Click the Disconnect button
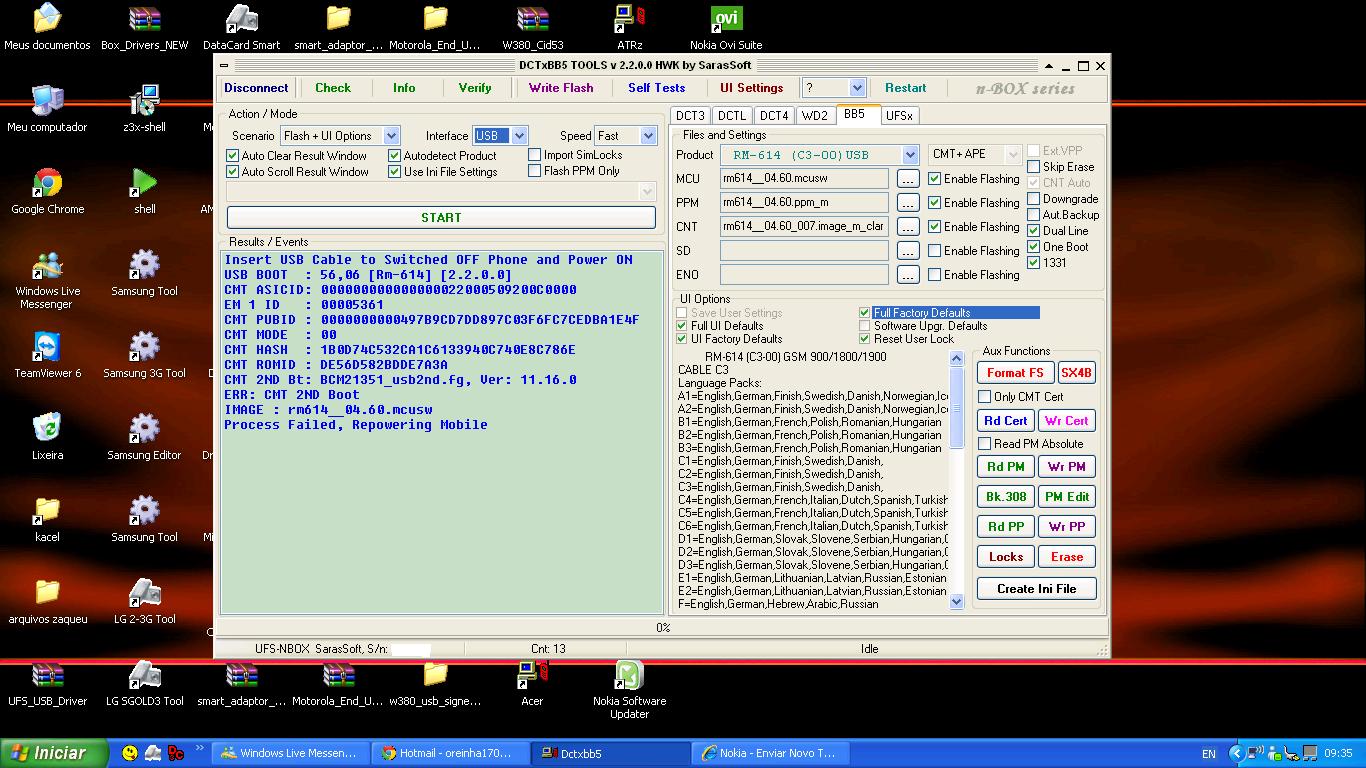The height and width of the screenshot is (768, 1366). click(x=256, y=88)
